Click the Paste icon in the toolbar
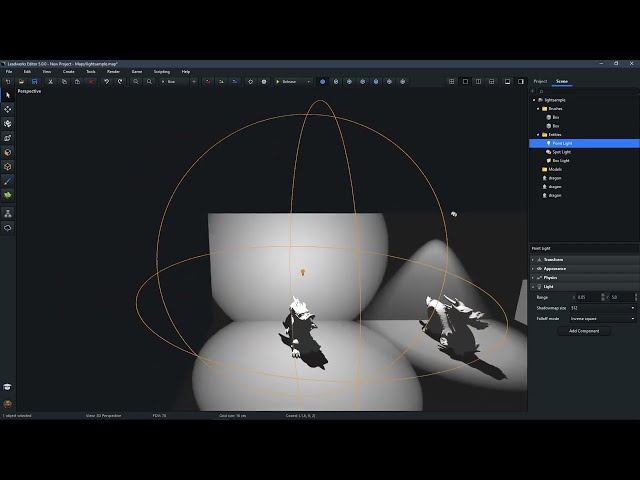Image resolution: width=640 pixels, height=480 pixels. pos(77,82)
